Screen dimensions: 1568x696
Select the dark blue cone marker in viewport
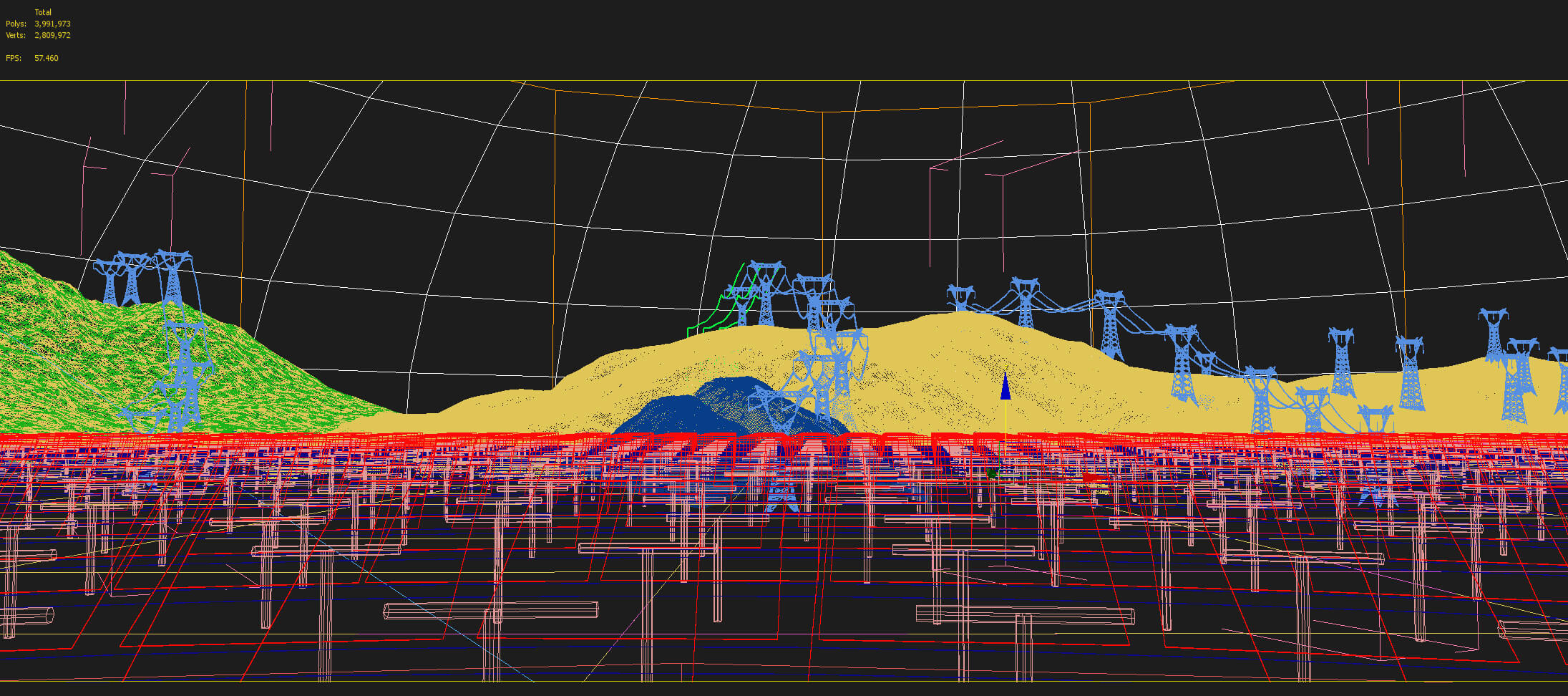tap(1005, 386)
